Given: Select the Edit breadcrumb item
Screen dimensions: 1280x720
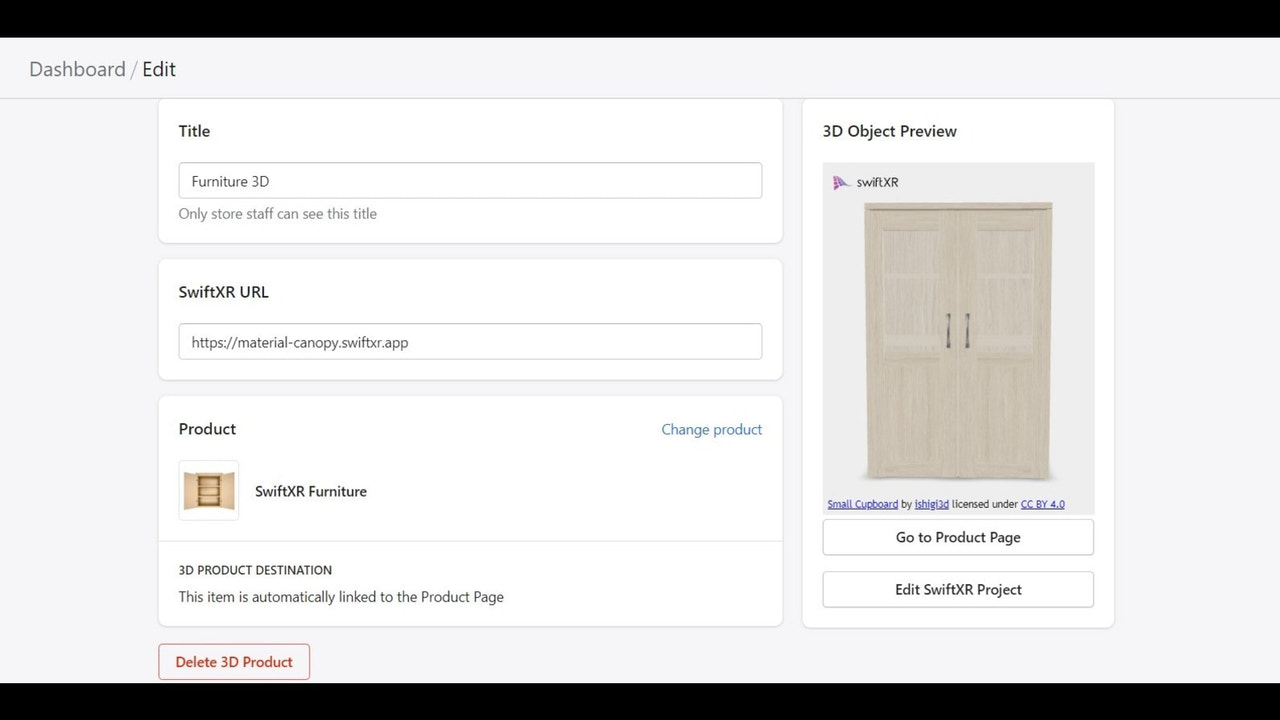Looking at the screenshot, I should (x=159, y=69).
